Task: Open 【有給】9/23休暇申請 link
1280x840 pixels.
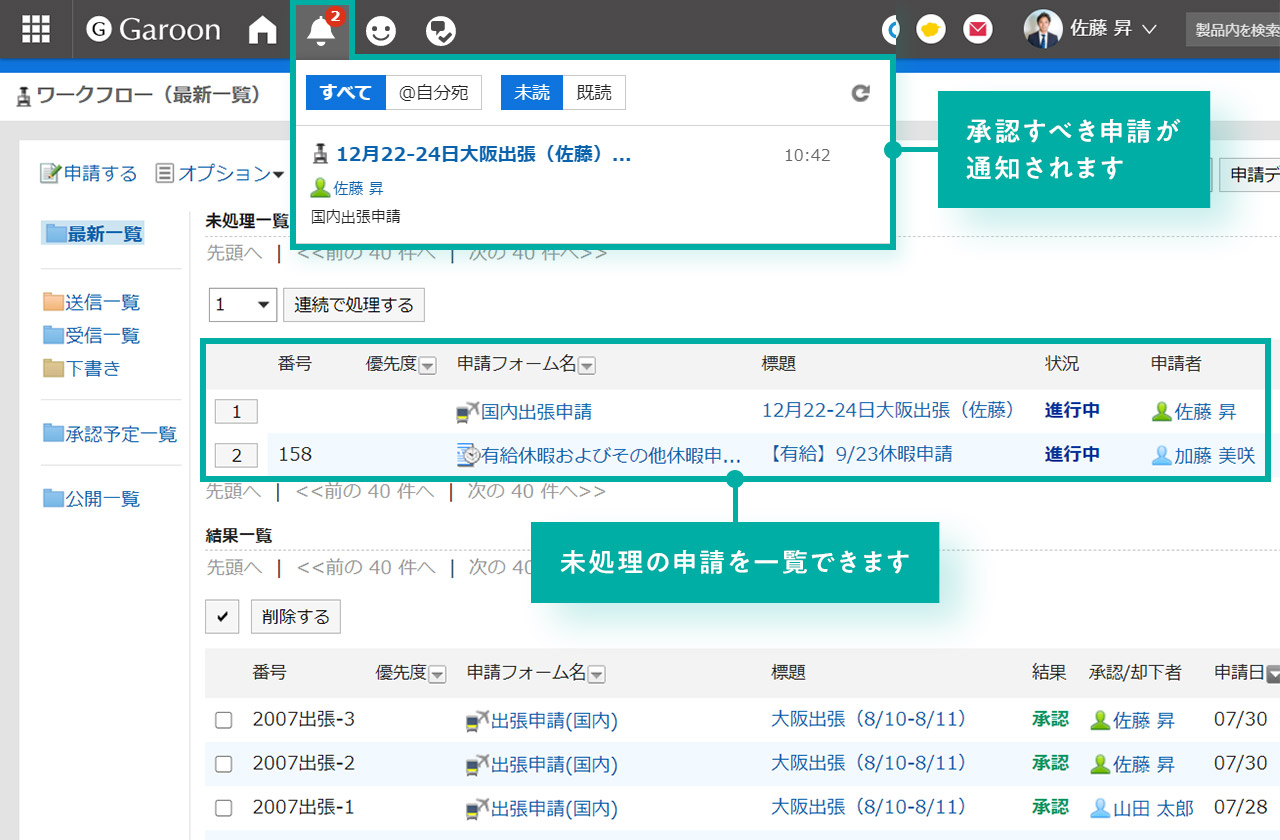Action: tap(860, 454)
